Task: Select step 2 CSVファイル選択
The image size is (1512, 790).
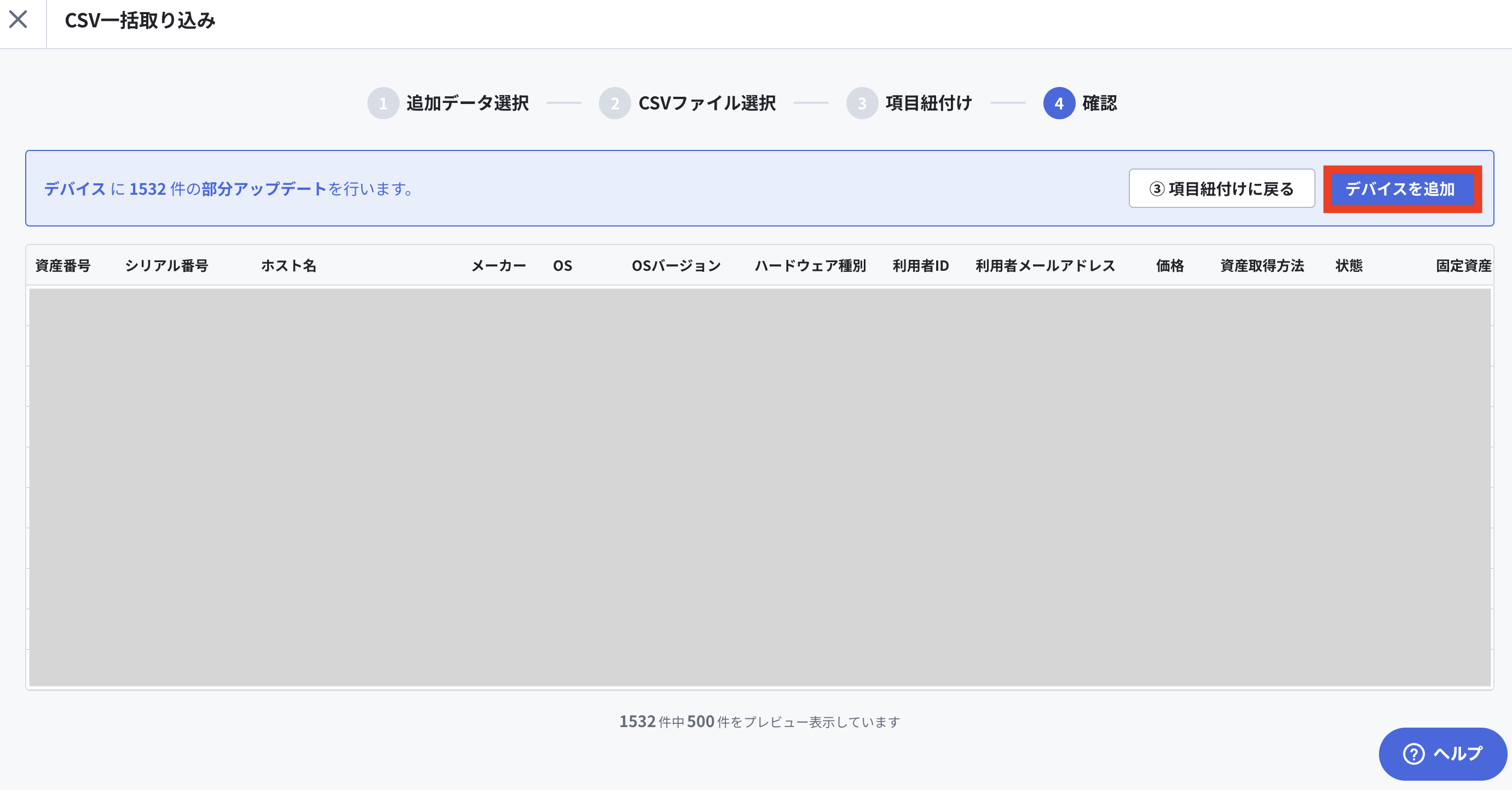Action: [x=688, y=103]
